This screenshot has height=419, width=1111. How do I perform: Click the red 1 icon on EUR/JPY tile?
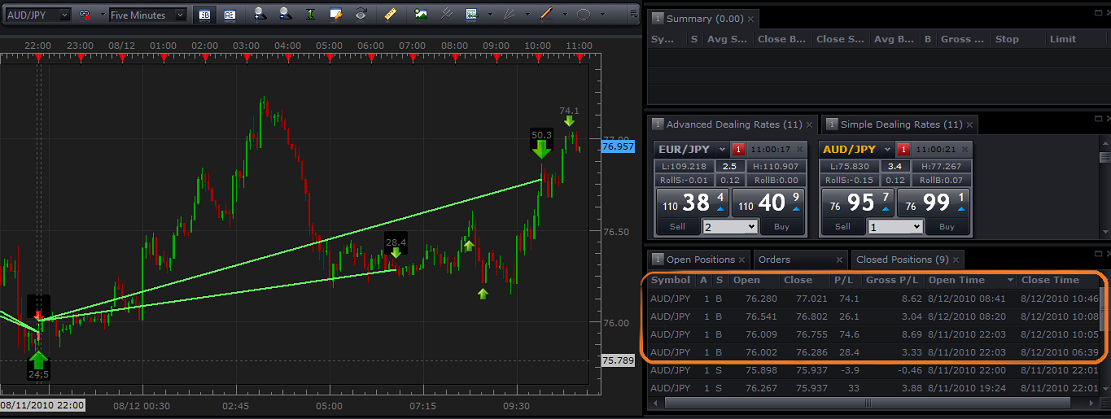[x=738, y=149]
